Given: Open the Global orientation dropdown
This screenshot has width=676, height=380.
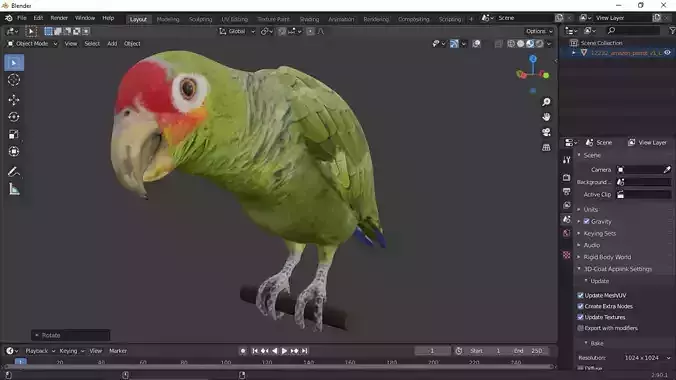Looking at the screenshot, I should click(x=237, y=31).
